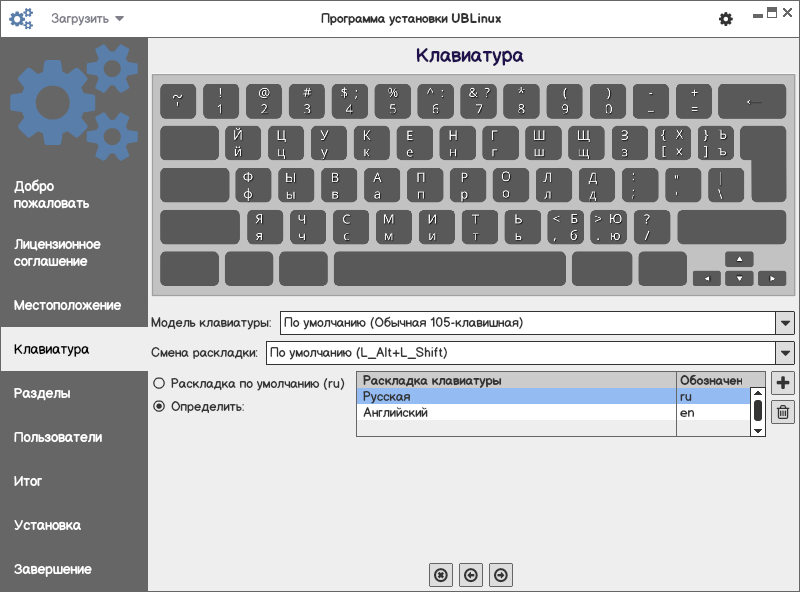Maximize the installer window
This screenshot has width=800, height=592.
pos(772,13)
